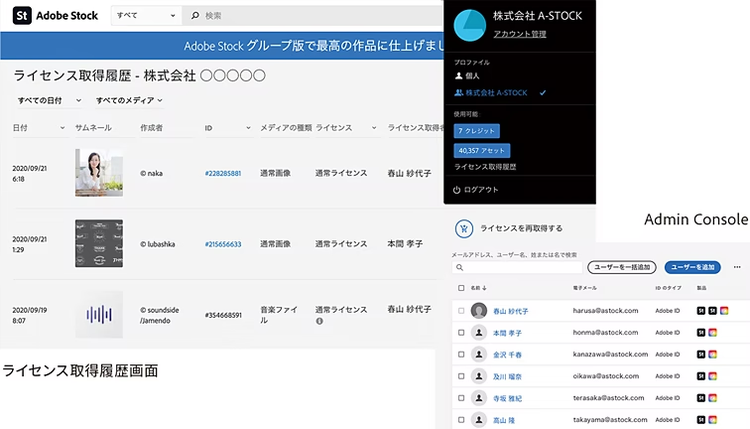
Task: Open the woman photo thumbnail
Action: (x=99, y=172)
